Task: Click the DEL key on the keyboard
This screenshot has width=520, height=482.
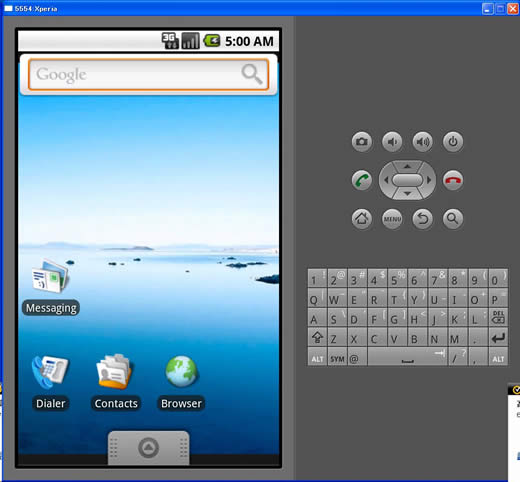Action: pos(498,317)
